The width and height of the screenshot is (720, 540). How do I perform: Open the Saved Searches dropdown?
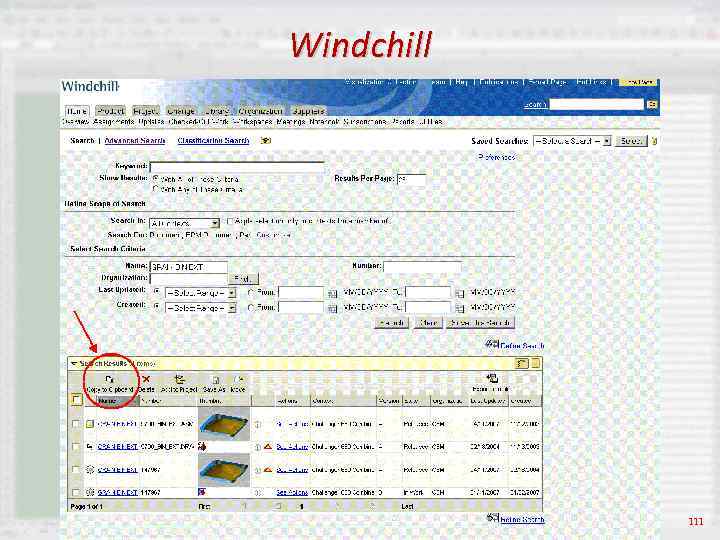pos(572,141)
